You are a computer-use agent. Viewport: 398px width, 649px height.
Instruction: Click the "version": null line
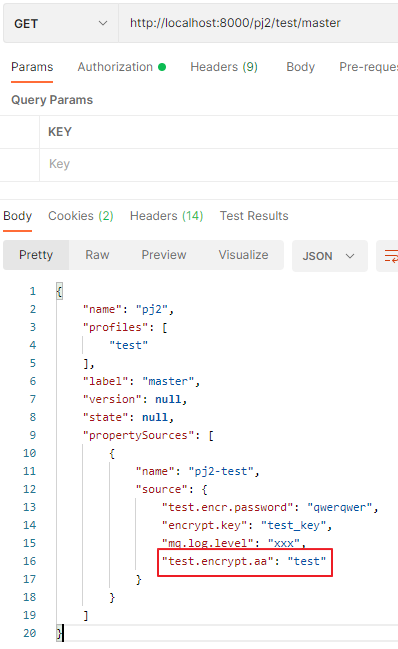click(135, 399)
